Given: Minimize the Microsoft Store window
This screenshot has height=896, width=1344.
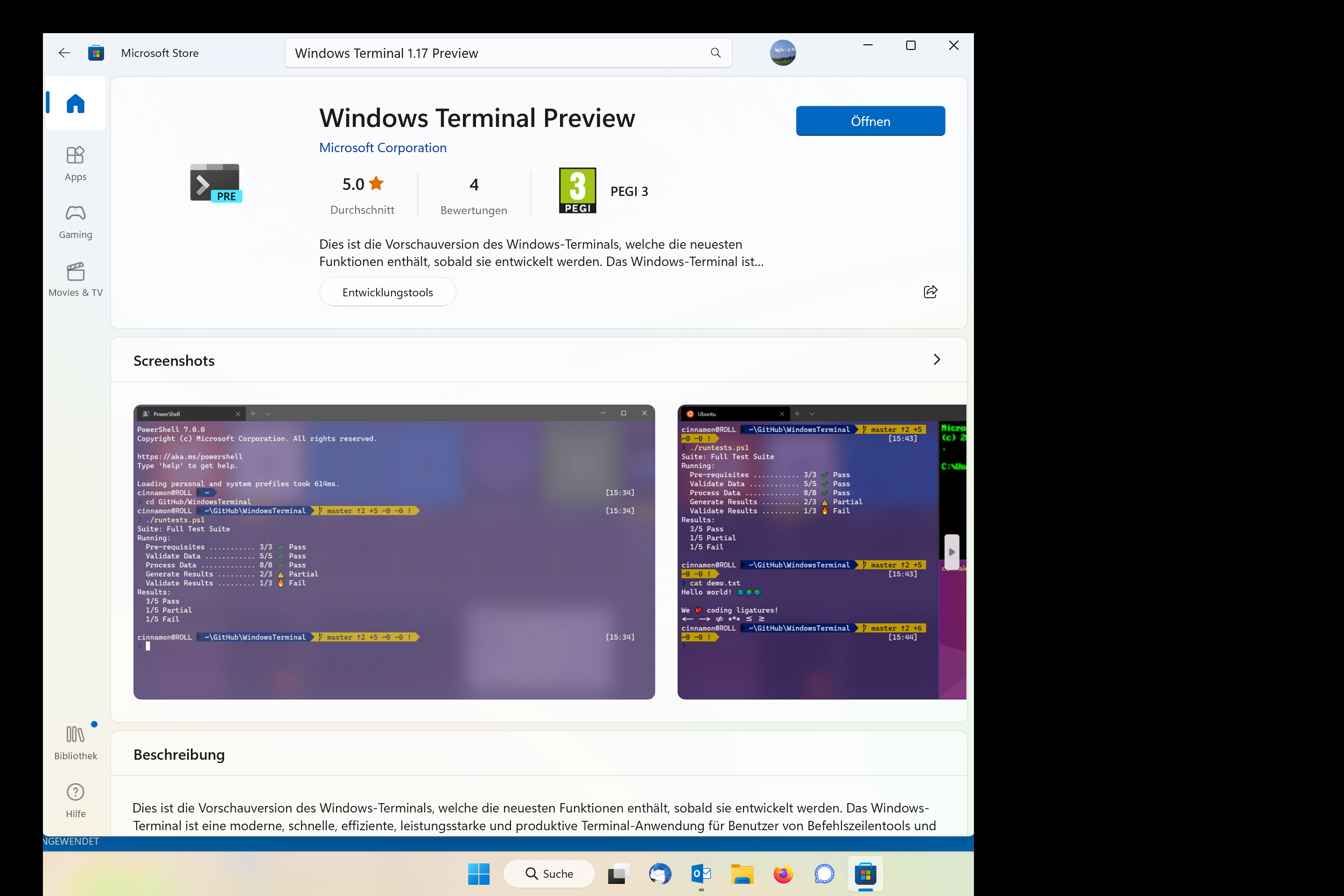Looking at the screenshot, I should [868, 45].
